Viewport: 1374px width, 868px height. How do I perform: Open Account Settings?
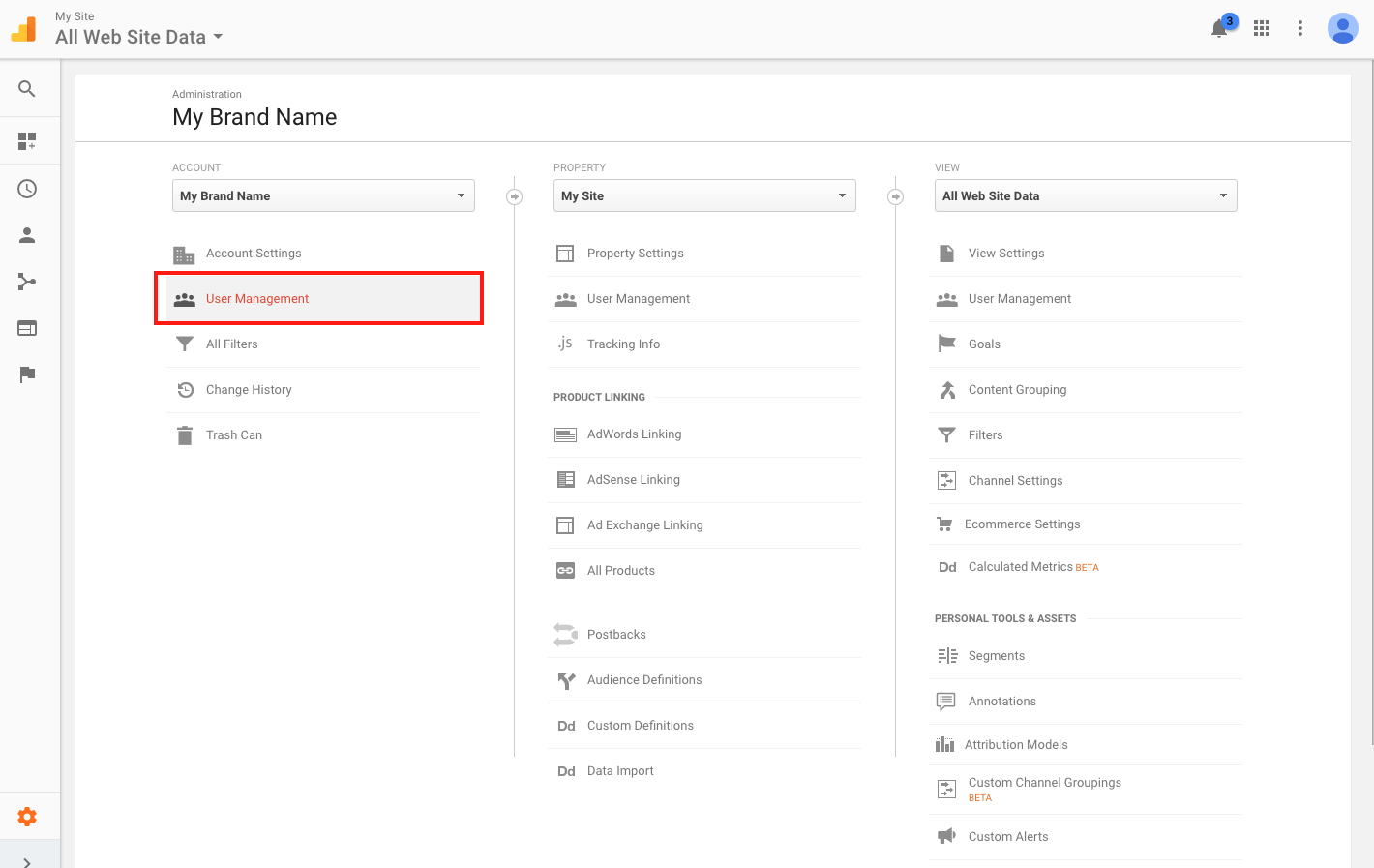tap(254, 254)
